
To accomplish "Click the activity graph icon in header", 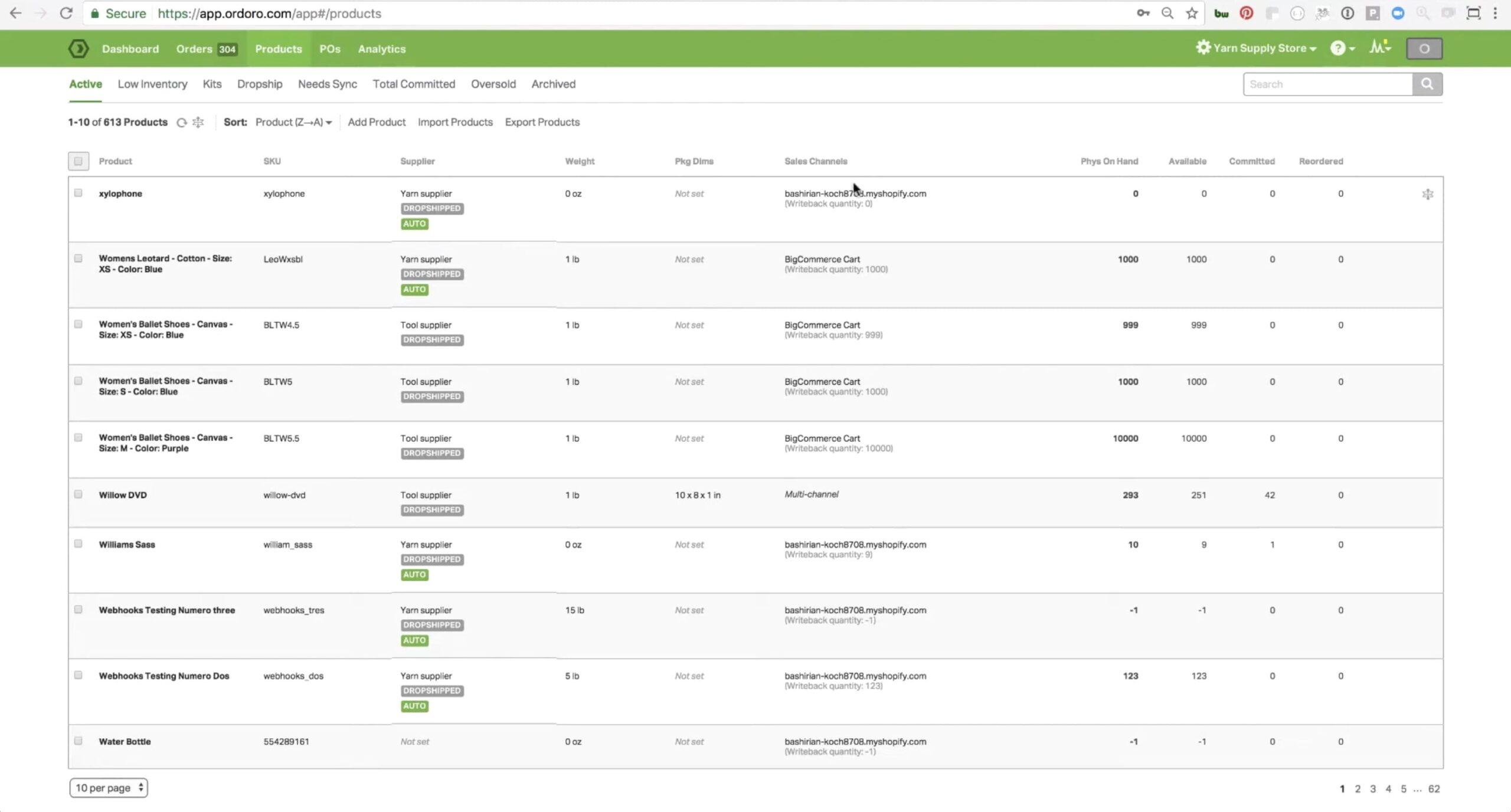I will (1379, 47).
